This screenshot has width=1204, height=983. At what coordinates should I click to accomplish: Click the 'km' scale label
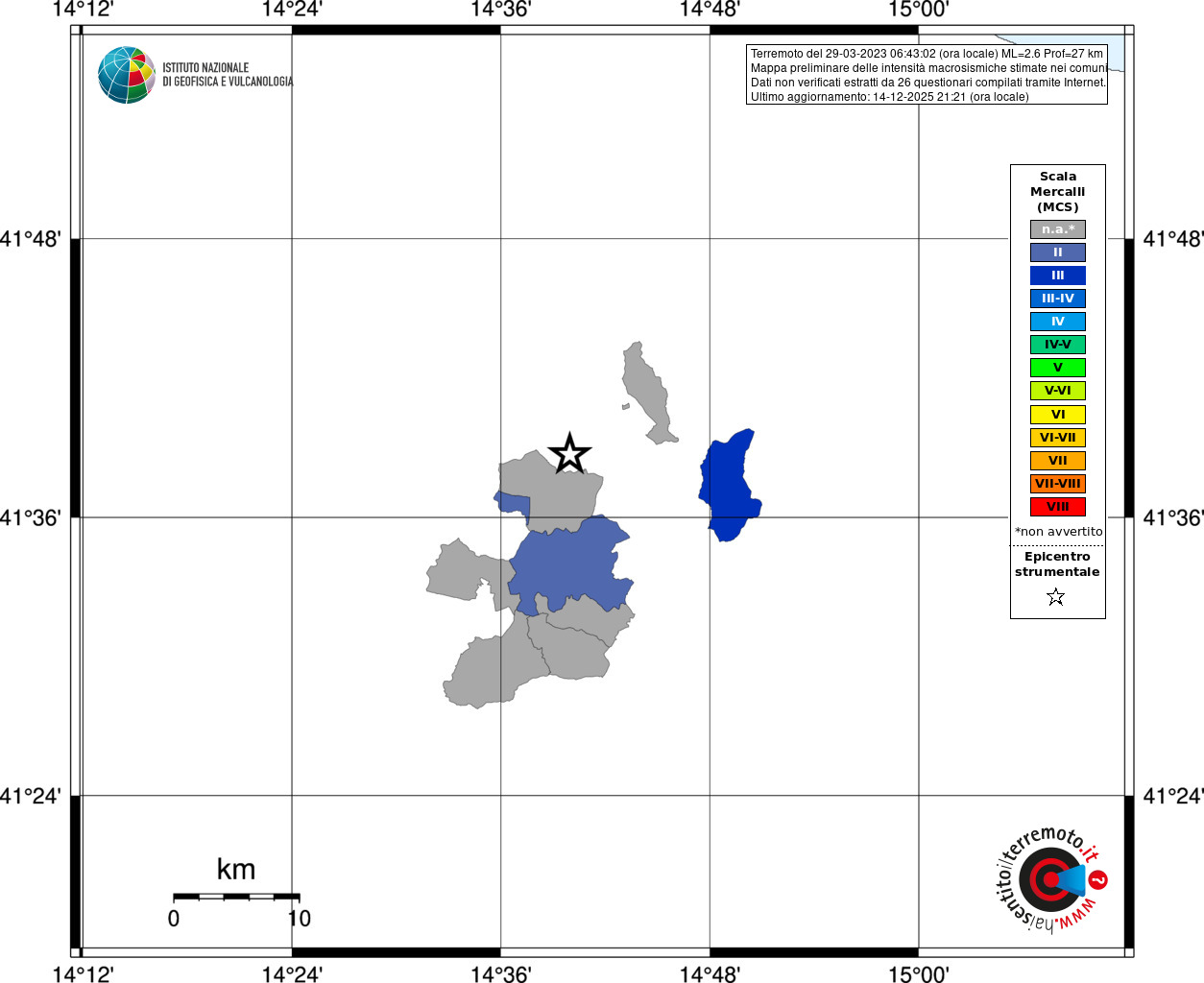point(236,870)
